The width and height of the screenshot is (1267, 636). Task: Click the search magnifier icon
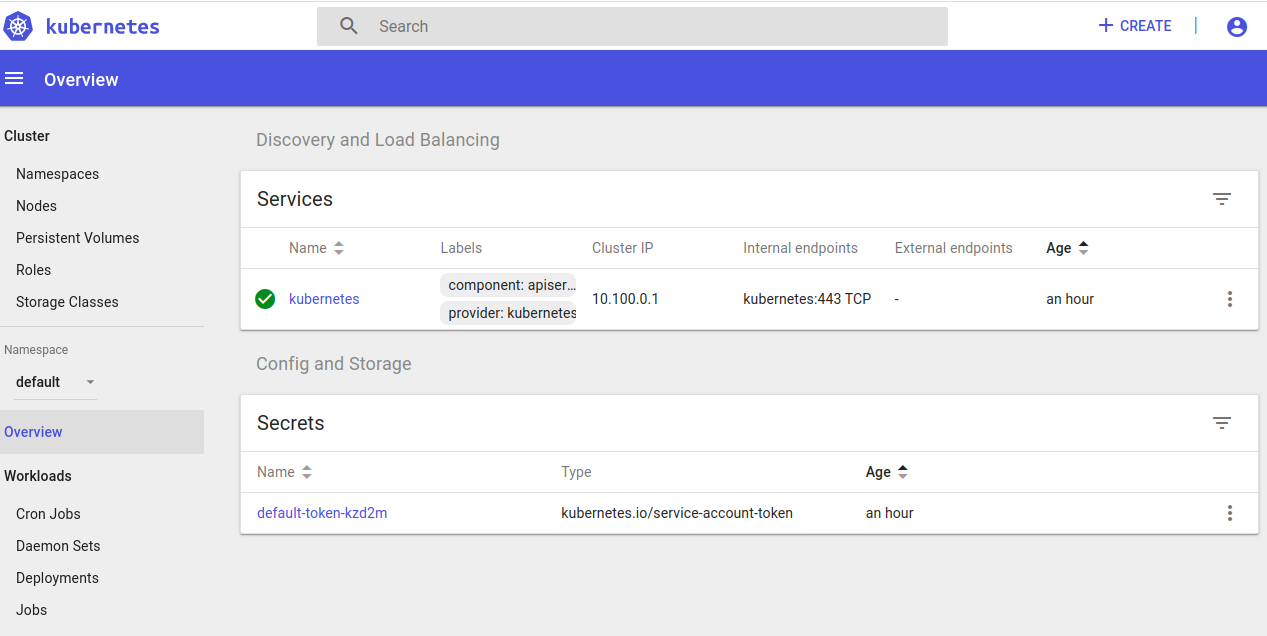point(349,26)
